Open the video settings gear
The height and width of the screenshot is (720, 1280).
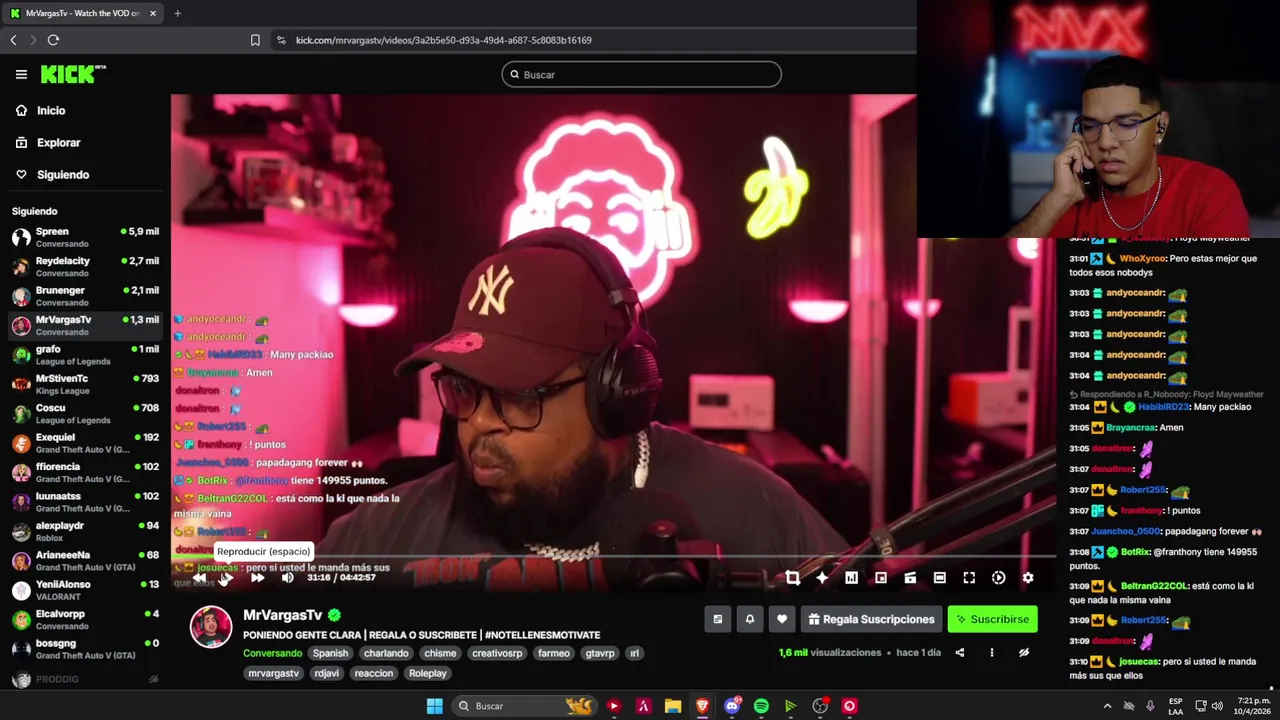pos(1027,577)
